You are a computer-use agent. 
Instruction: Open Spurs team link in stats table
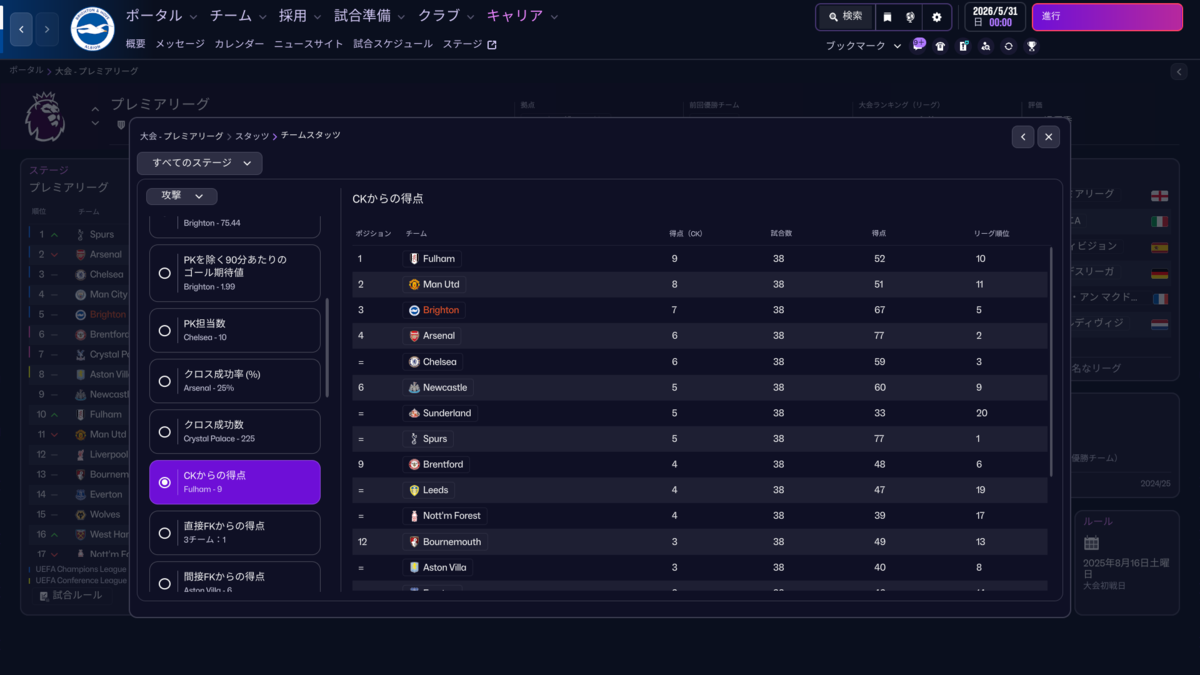click(435, 439)
